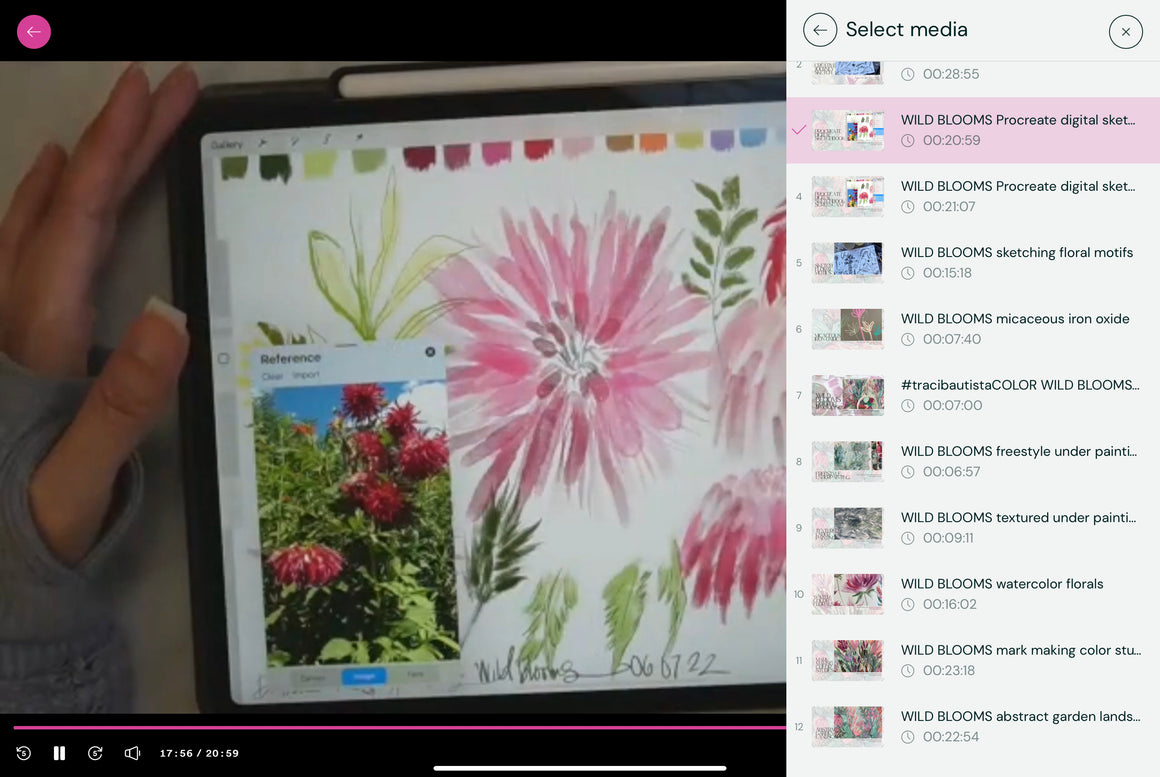Image resolution: width=1160 pixels, height=777 pixels.
Task: Click the rewind 5 seconds icon
Action: coord(23,753)
